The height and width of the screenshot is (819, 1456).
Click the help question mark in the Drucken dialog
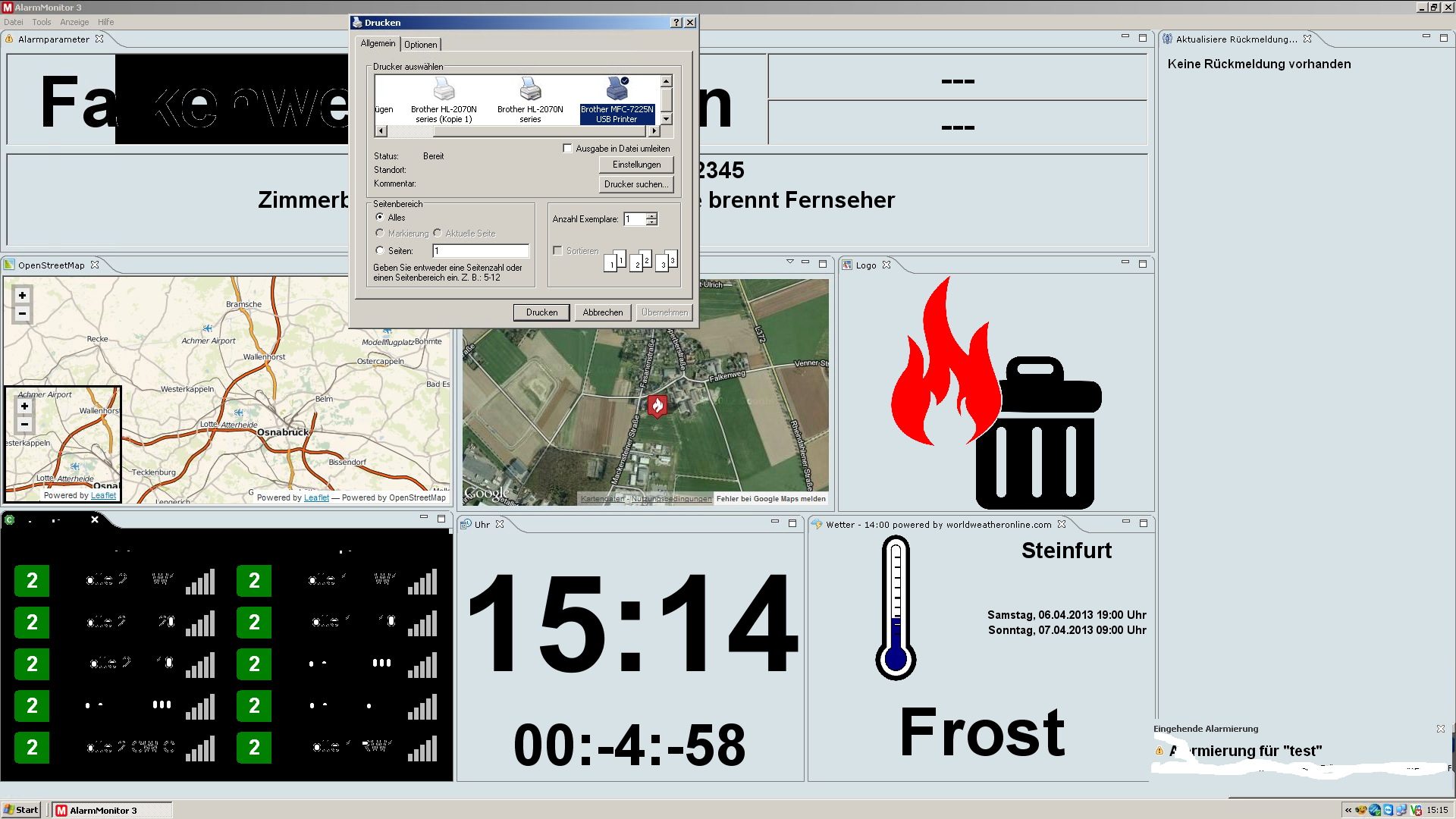676,23
